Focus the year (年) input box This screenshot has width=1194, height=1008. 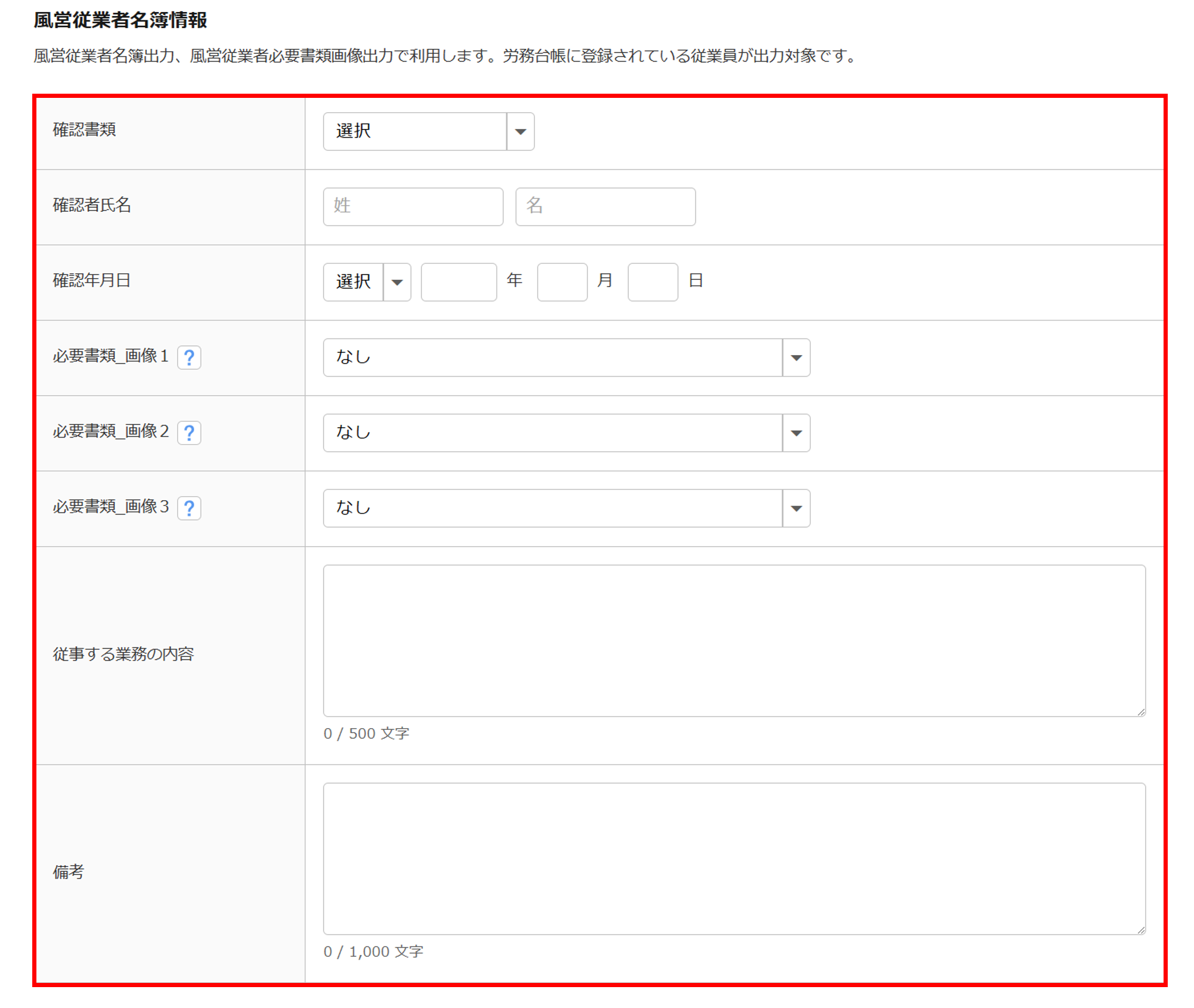(458, 282)
